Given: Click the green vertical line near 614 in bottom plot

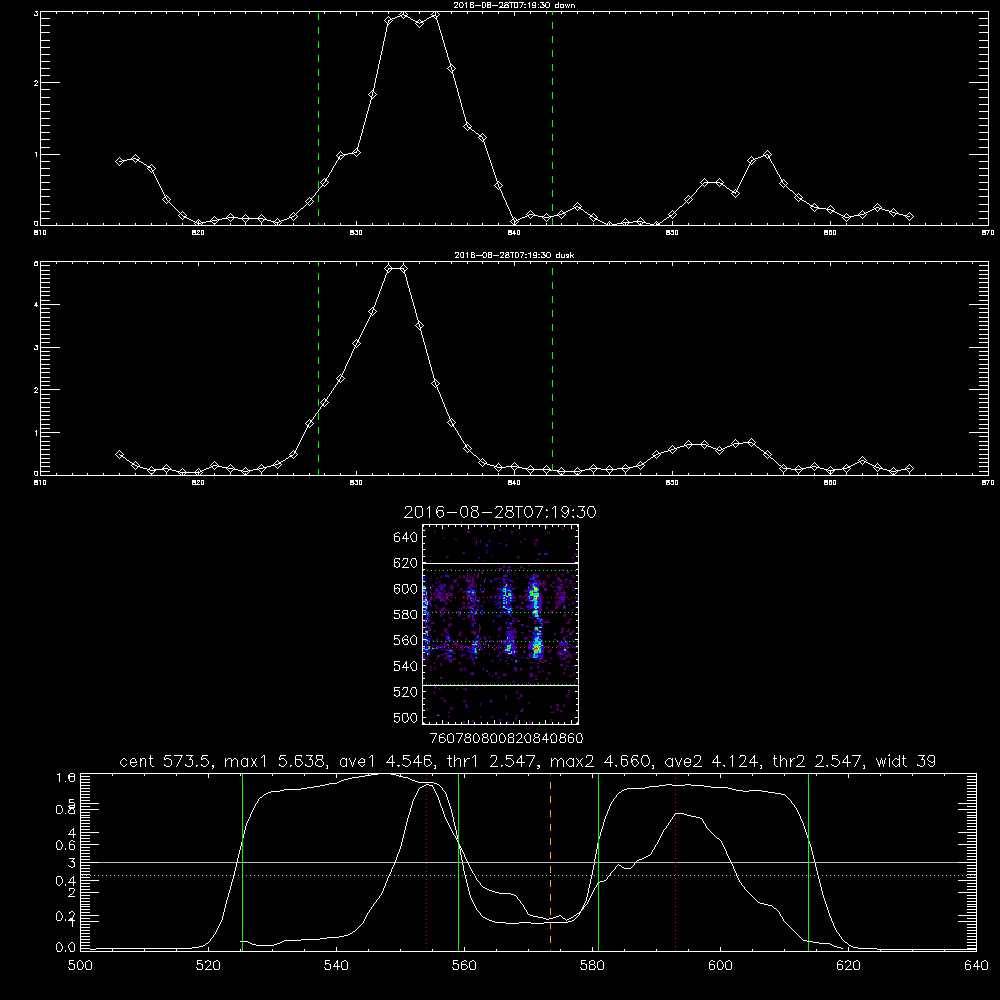Looking at the screenshot, I should coord(808,862).
